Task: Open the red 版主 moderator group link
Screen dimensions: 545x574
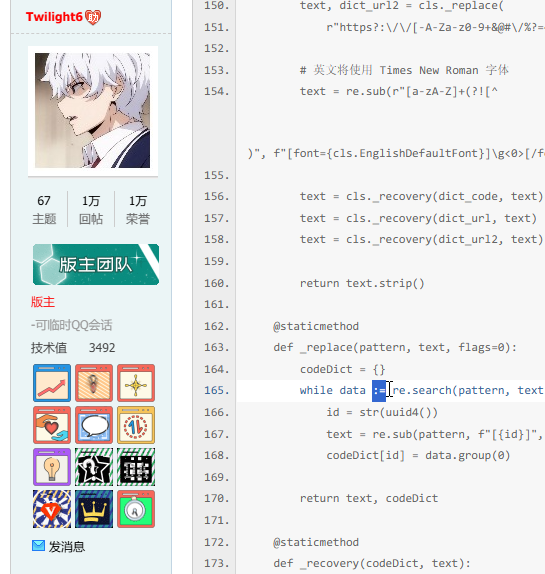Action: (x=43, y=302)
